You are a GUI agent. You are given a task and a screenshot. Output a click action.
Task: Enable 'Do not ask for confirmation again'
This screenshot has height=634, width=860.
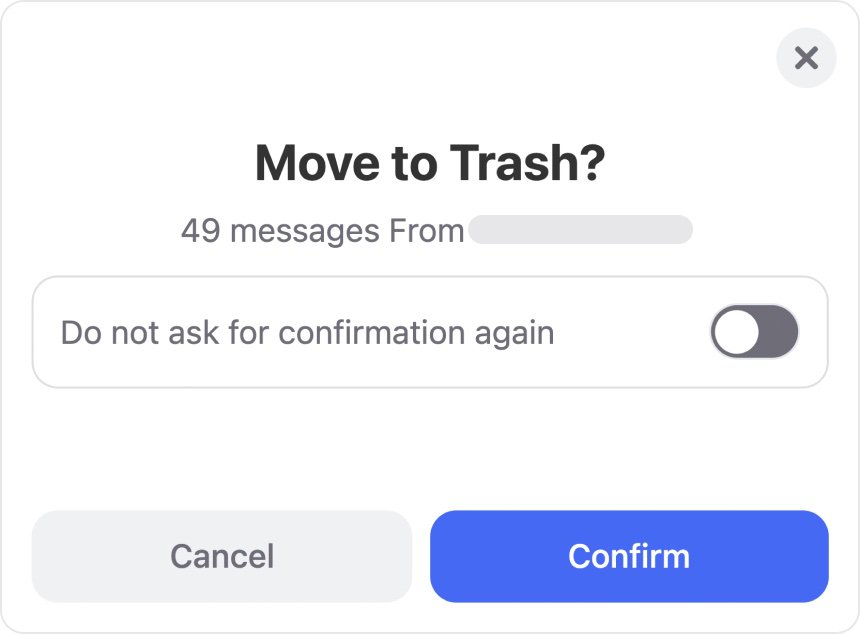[753, 331]
